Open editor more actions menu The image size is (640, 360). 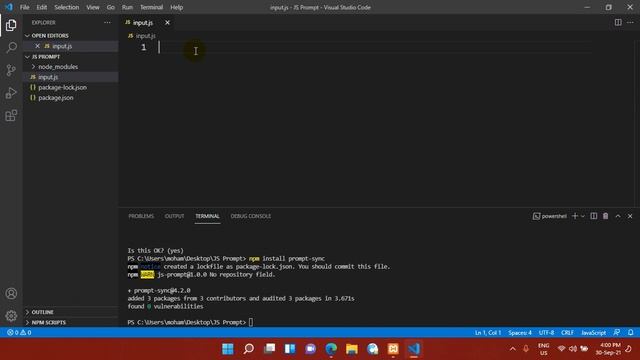coord(630,22)
